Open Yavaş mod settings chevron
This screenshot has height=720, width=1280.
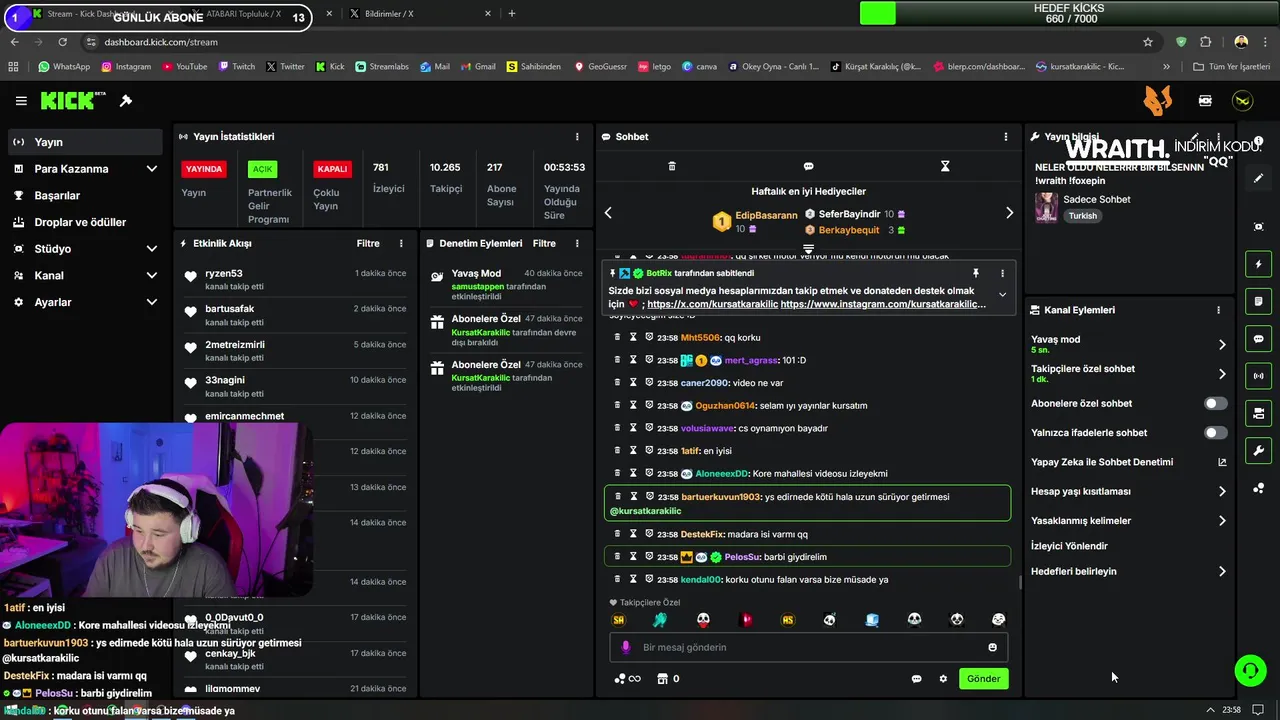click(x=1222, y=344)
